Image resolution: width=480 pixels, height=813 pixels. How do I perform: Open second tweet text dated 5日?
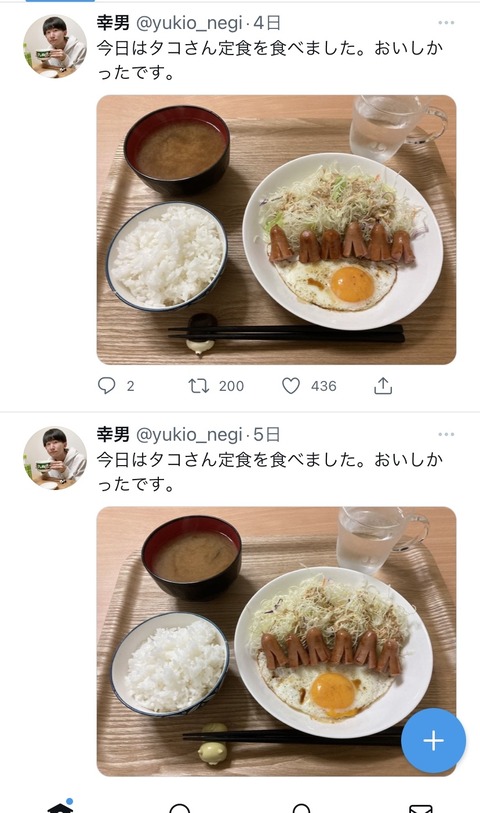point(270,472)
